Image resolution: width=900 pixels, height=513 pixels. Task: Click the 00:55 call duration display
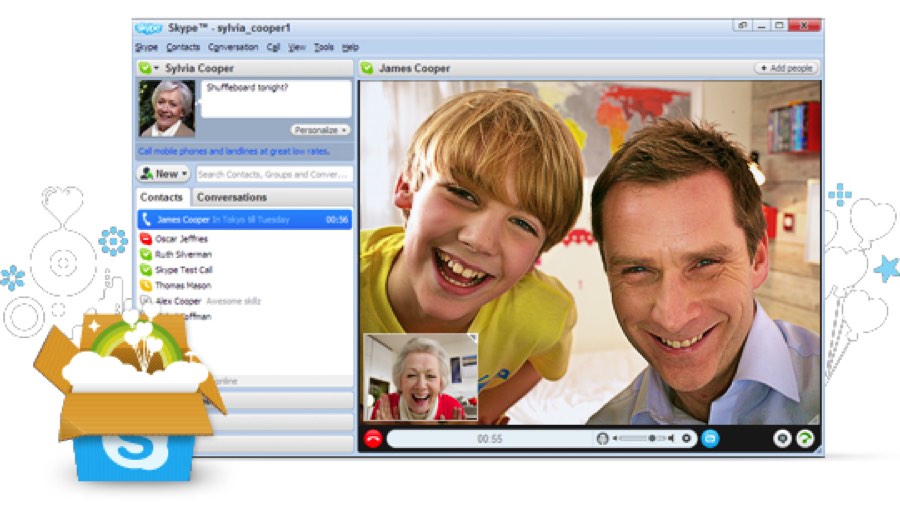[x=490, y=439]
